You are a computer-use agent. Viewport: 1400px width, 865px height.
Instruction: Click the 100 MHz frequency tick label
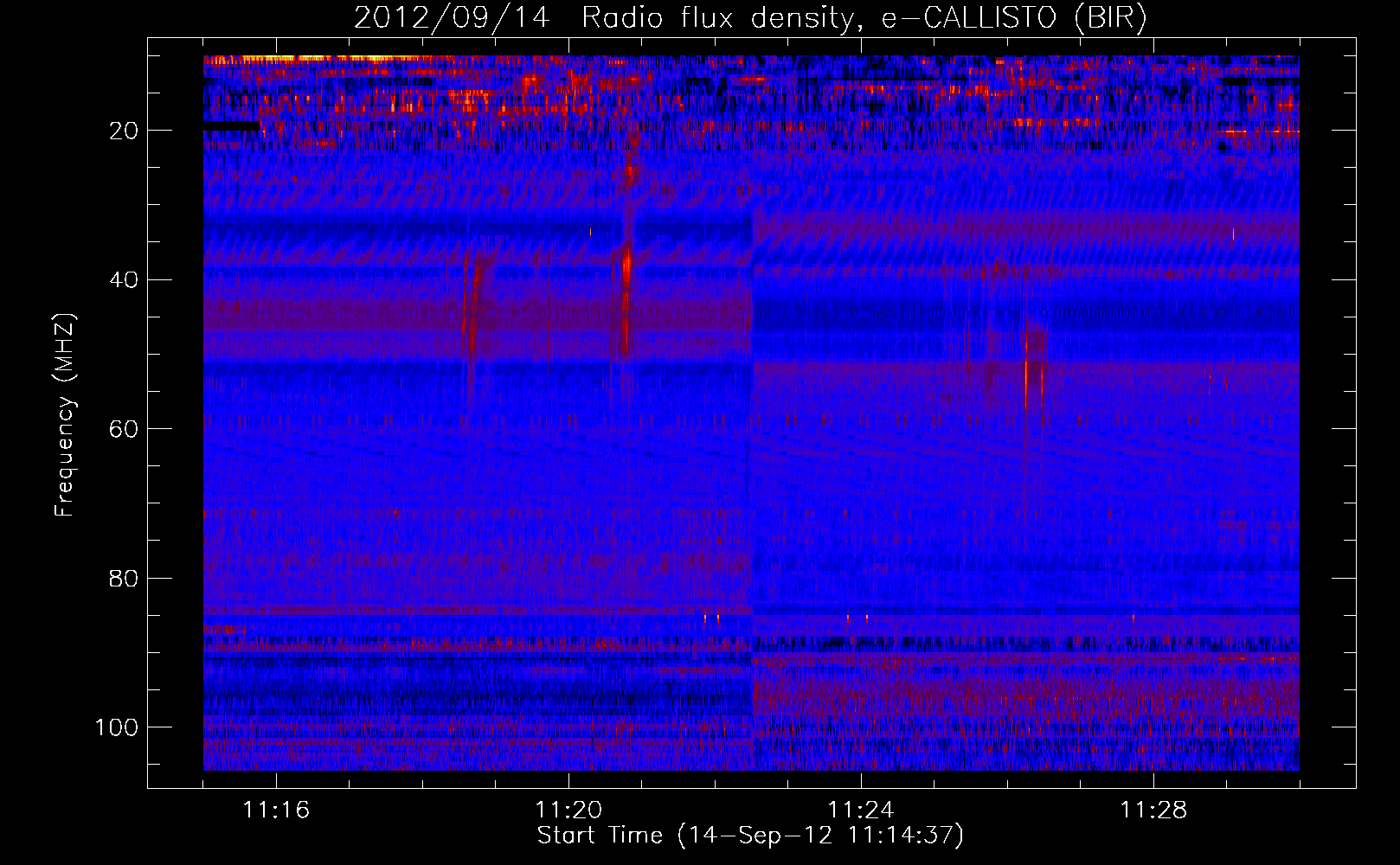pyautogui.click(x=117, y=727)
